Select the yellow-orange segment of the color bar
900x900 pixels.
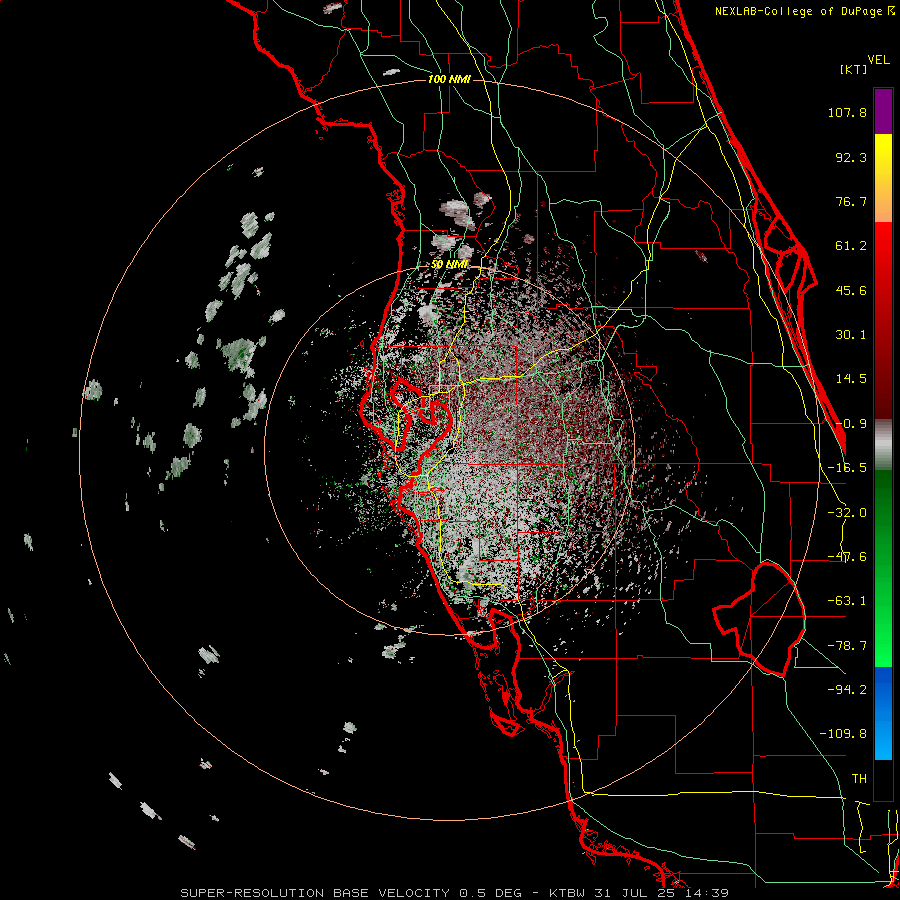click(x=883, y=178)
